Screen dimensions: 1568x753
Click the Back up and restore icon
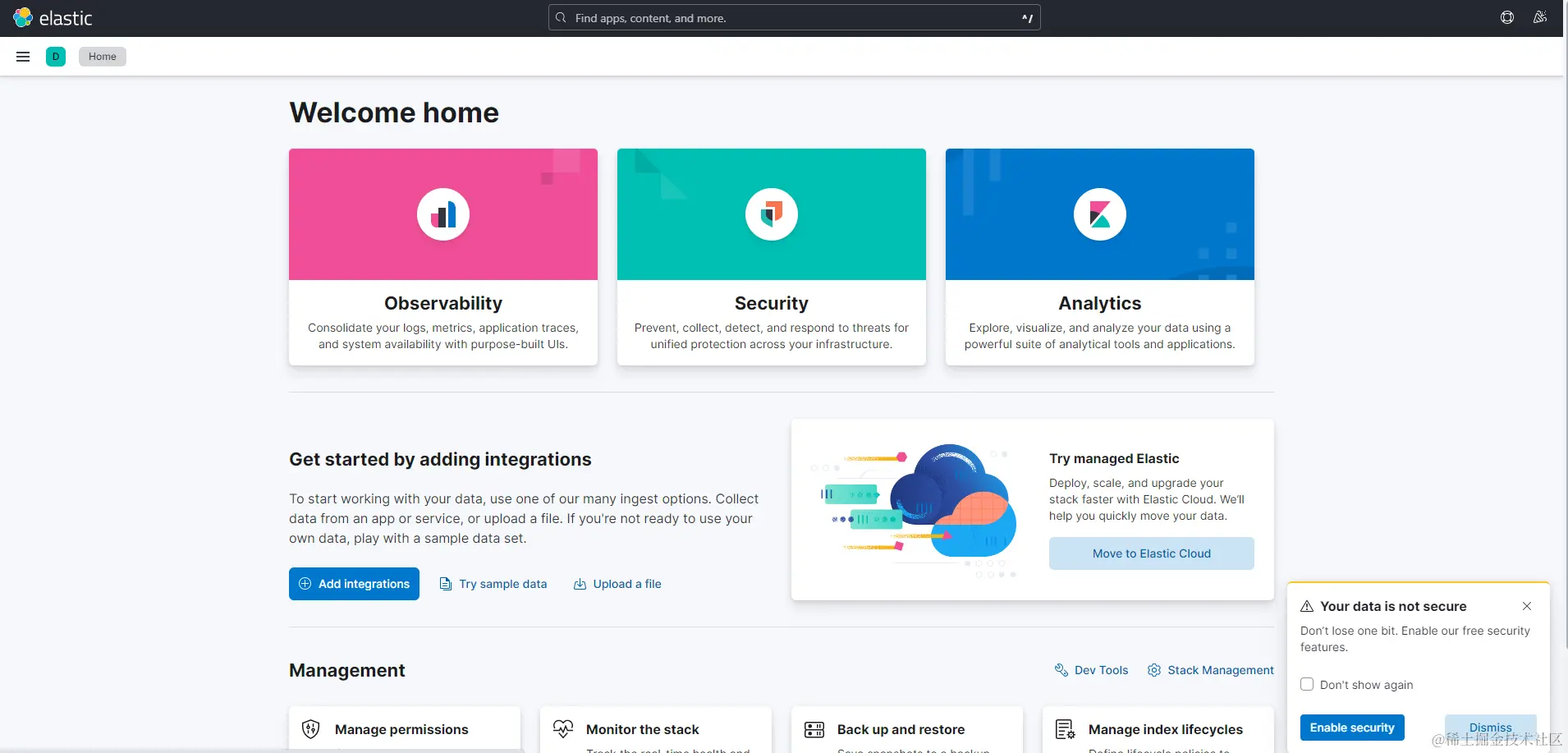pos(814,729)
